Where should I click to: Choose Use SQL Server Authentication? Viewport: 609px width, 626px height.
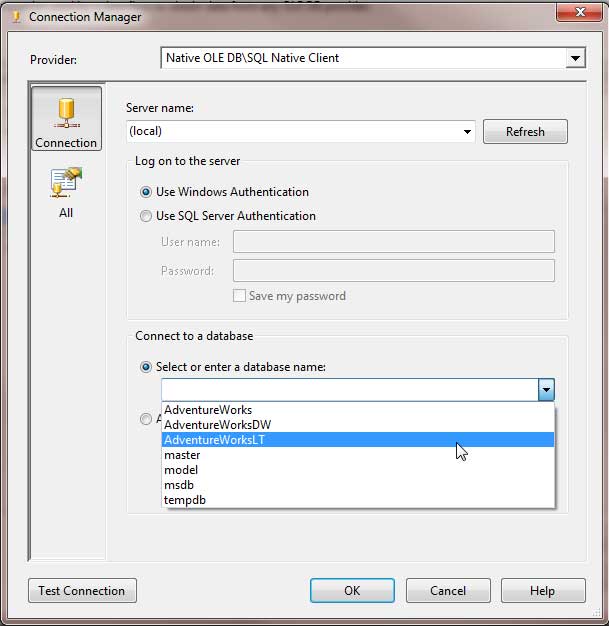click(x=147, y=216)
